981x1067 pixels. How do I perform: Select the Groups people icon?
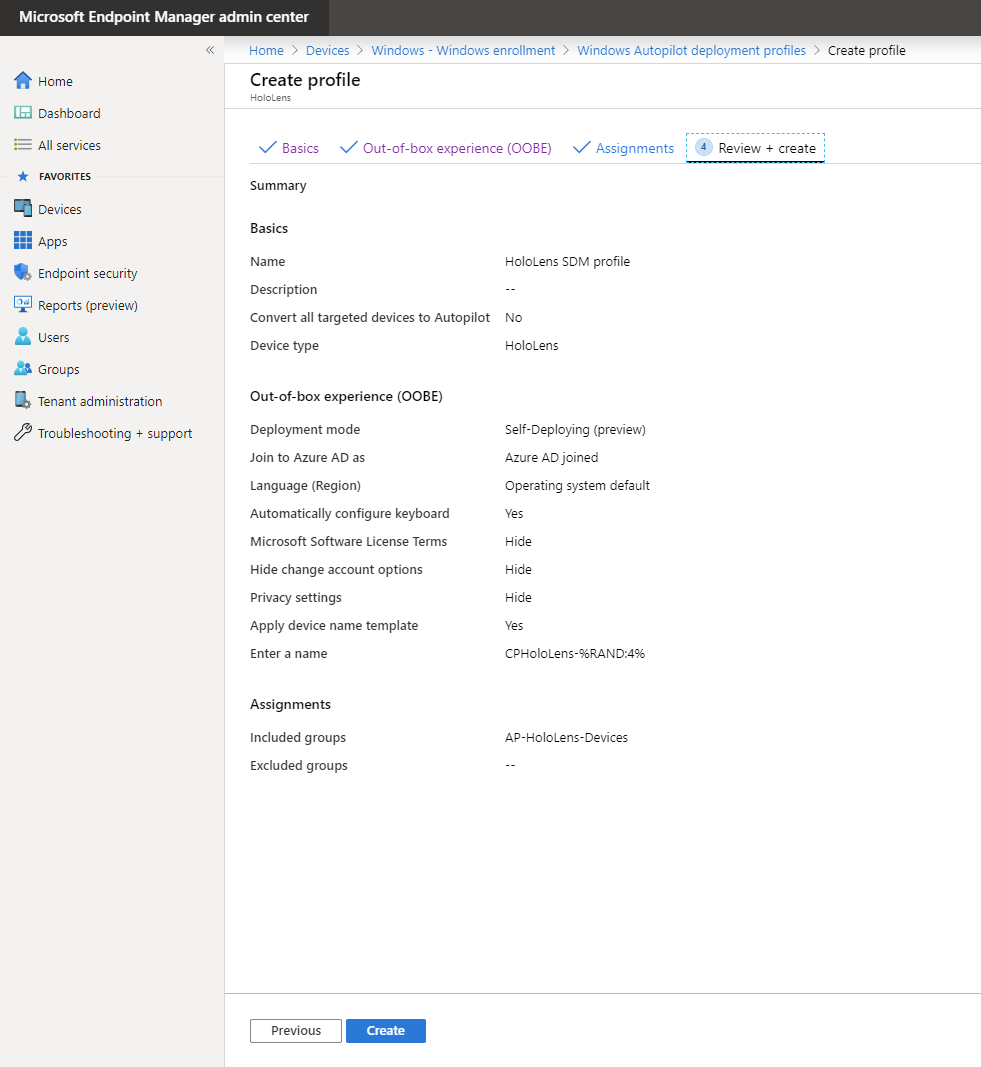(x=23, y=369)
